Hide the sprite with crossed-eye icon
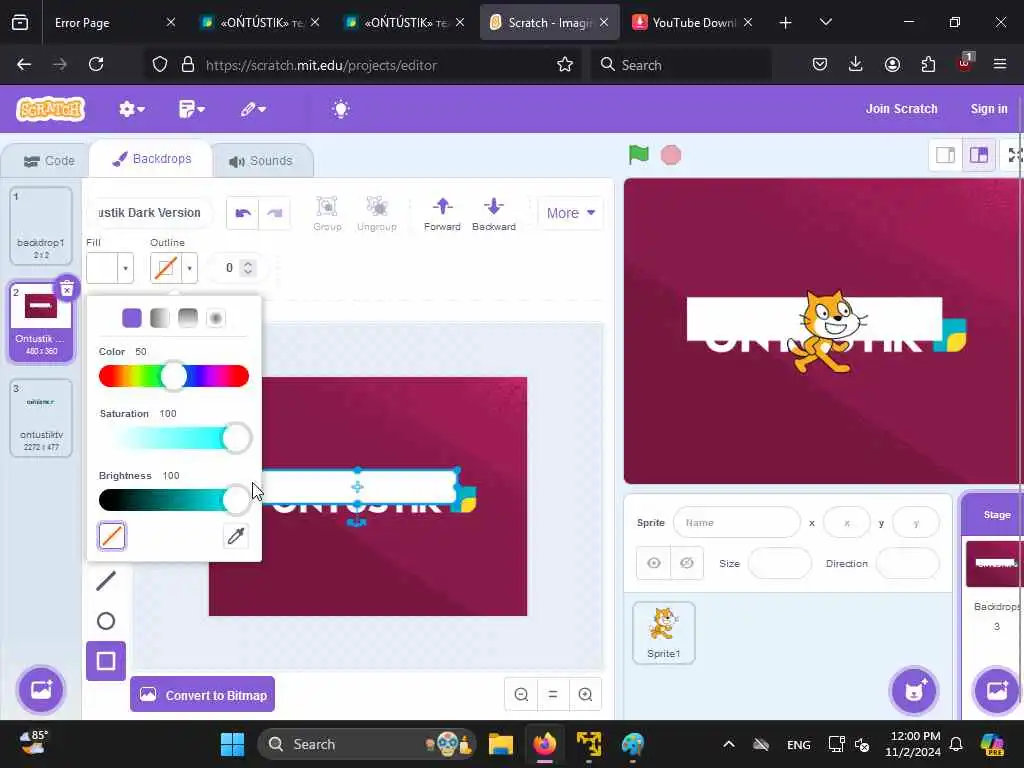This screenshot has width=1024, height=768. [686, 563]
